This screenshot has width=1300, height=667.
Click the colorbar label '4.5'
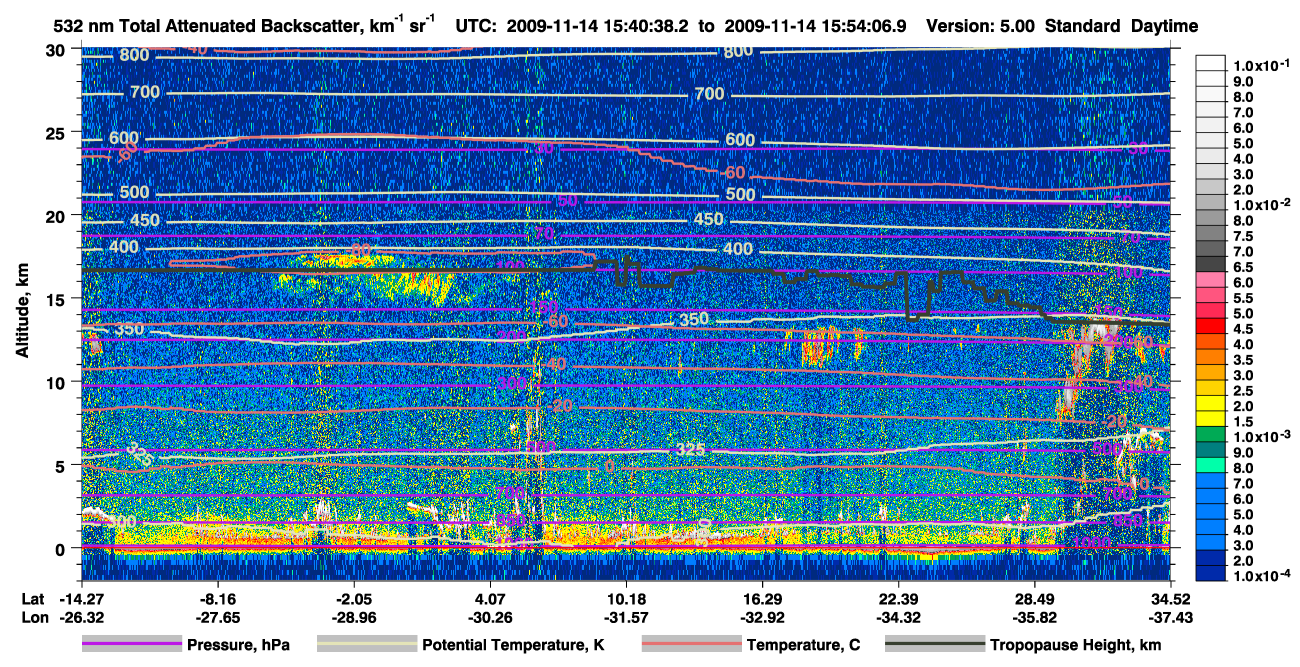(x=1245, y=328)
